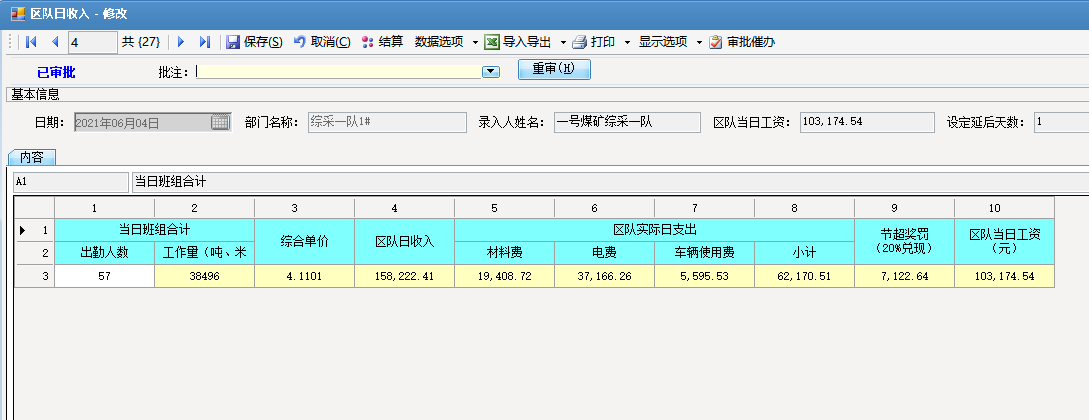Click the vehicle fee cell 5,595.53
Viewport: 1089px width, 420px height.
704,276
